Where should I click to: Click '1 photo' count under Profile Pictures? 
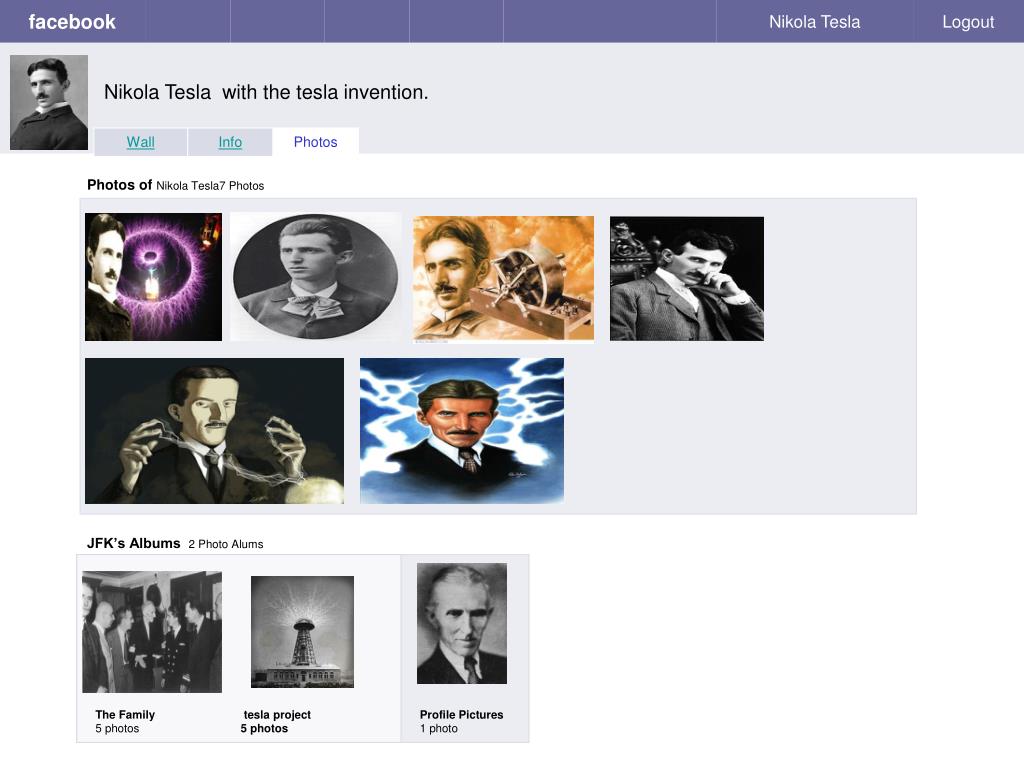pyautogui.click(x=439, y=728)
